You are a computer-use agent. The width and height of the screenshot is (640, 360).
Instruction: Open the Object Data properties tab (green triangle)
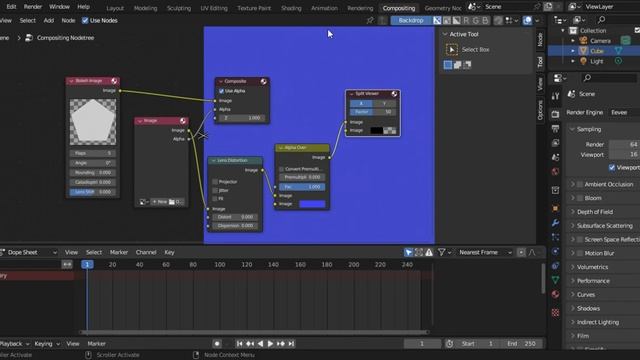click(x=555, y=280)
